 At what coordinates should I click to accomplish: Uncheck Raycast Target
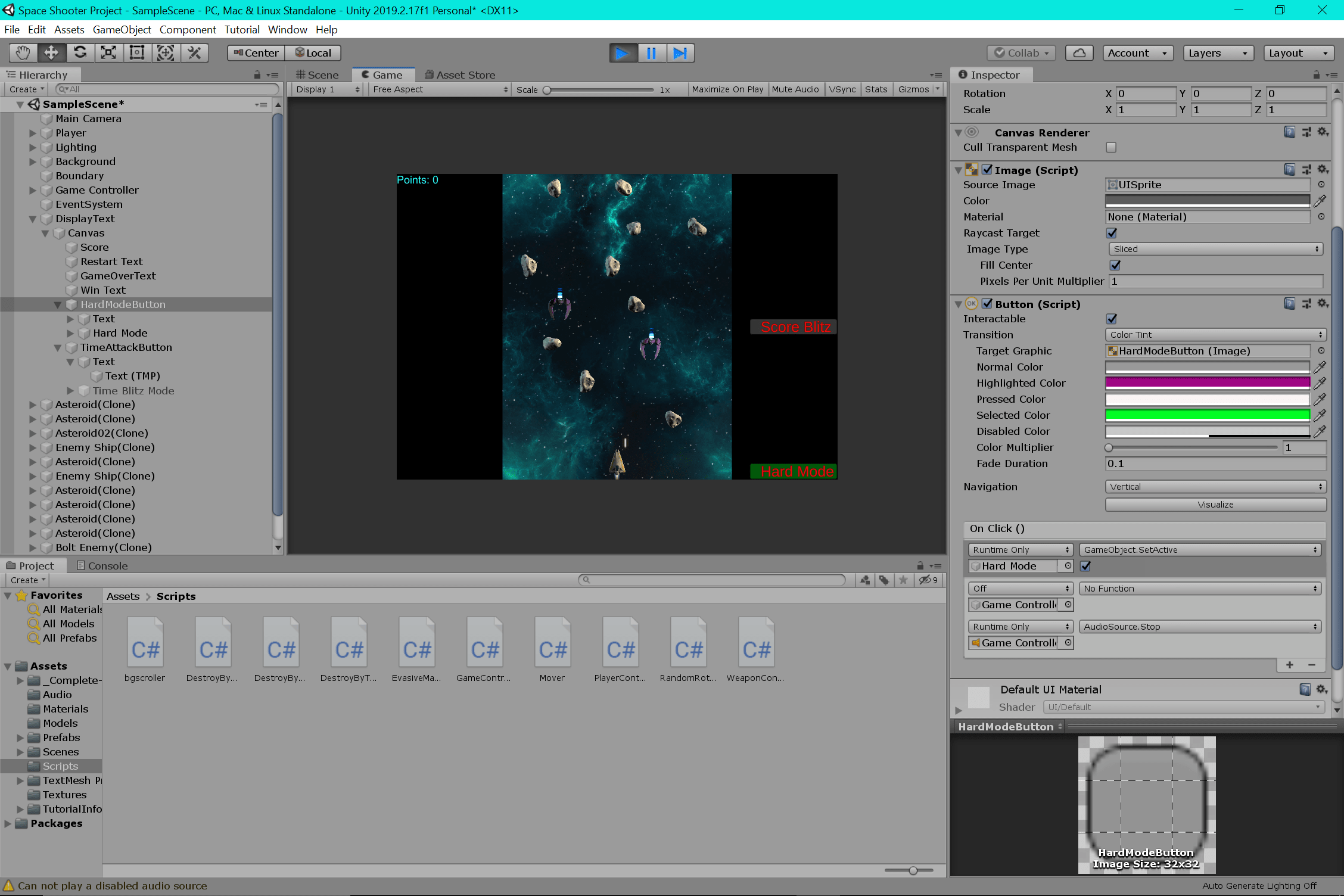(1112, 233)
